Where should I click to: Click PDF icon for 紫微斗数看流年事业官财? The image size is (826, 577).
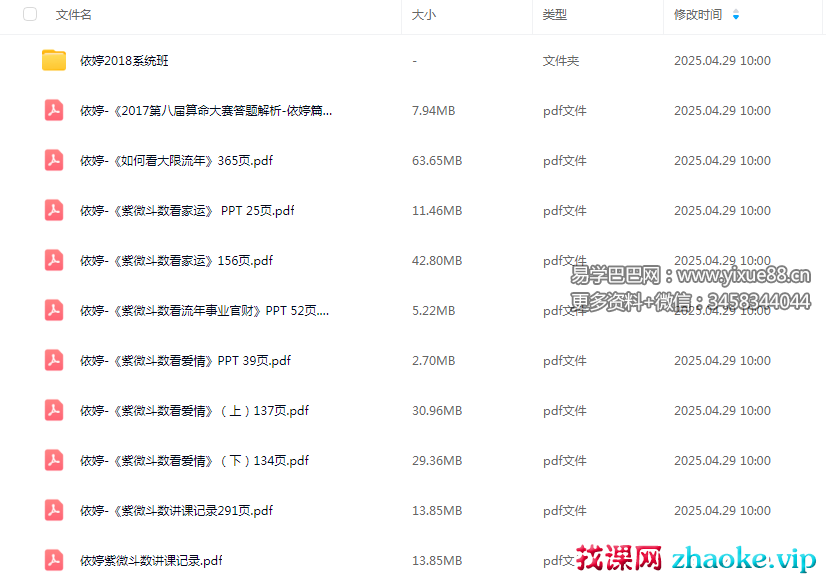[x=54, y=311]
